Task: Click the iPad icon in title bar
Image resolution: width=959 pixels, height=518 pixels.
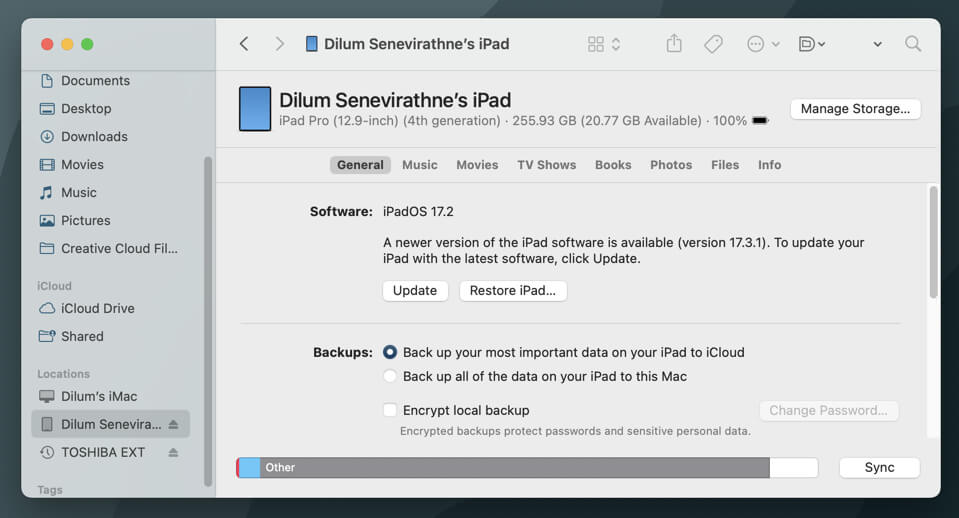Action: pyautogui.click(x=311, y=44)
